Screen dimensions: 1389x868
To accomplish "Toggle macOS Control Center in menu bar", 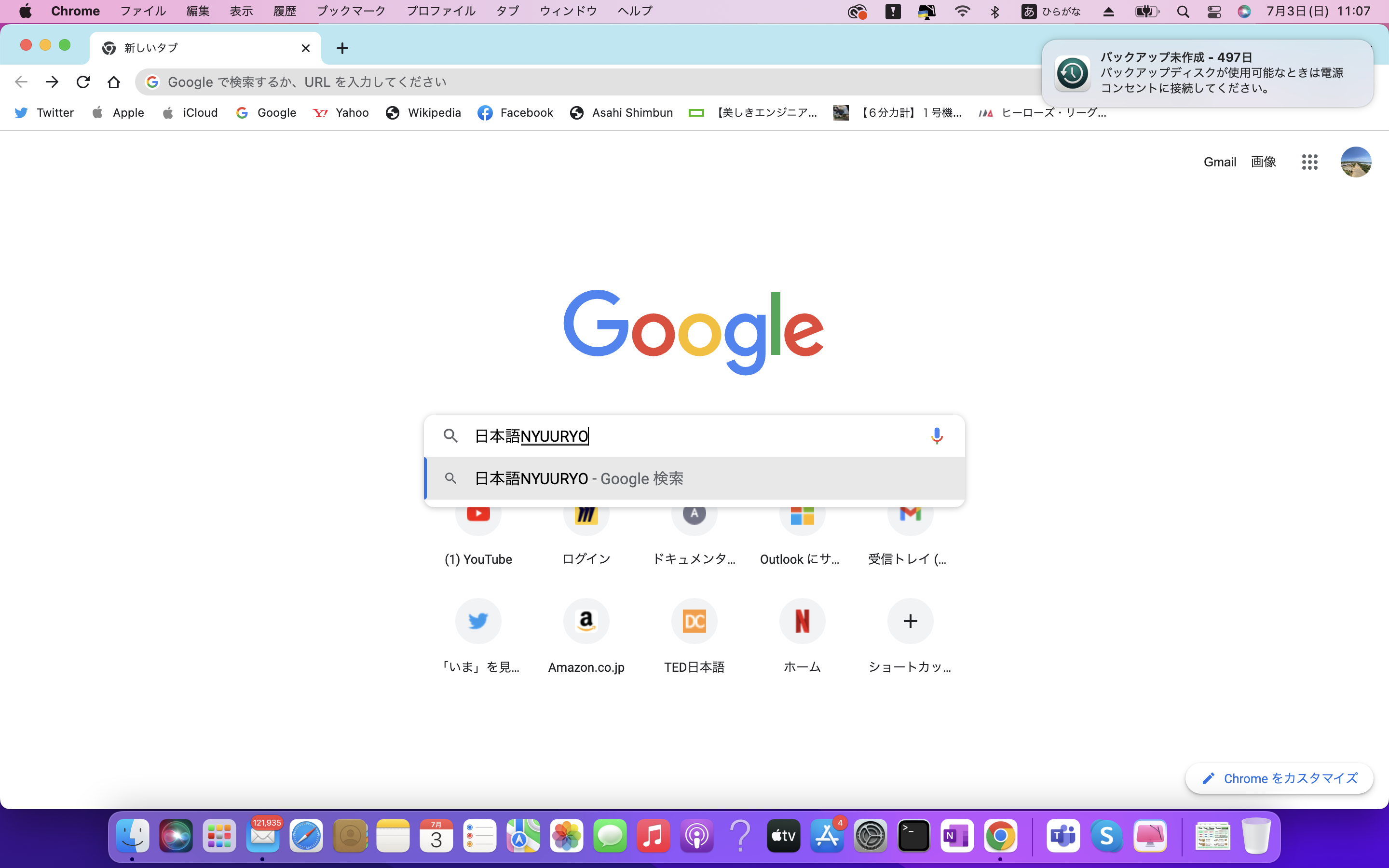I will pos(1214,12).
